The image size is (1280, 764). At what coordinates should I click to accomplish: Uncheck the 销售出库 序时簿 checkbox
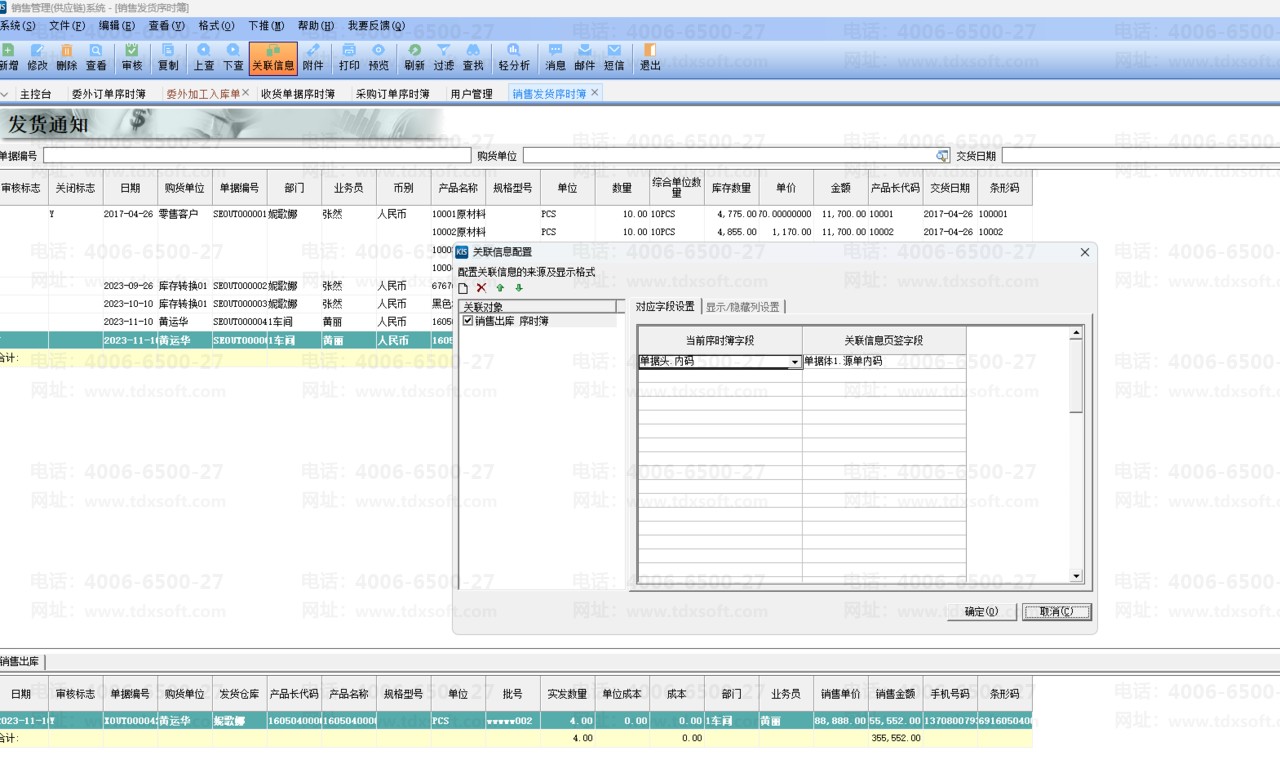[x=468, y=321]
